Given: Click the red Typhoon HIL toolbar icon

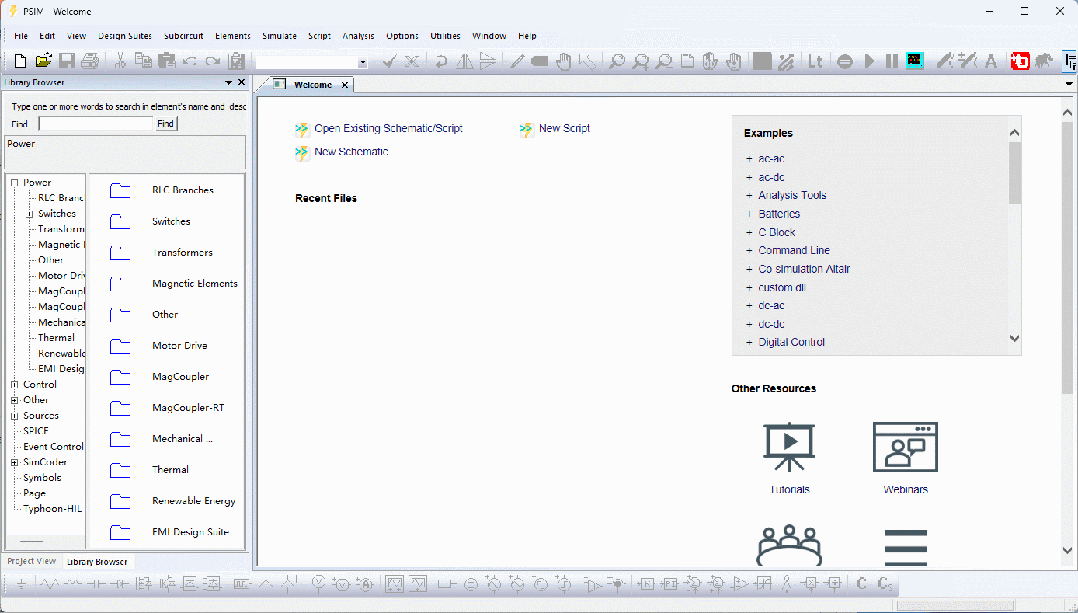Looking at the screenshot, I should (x=1020, y=61).
